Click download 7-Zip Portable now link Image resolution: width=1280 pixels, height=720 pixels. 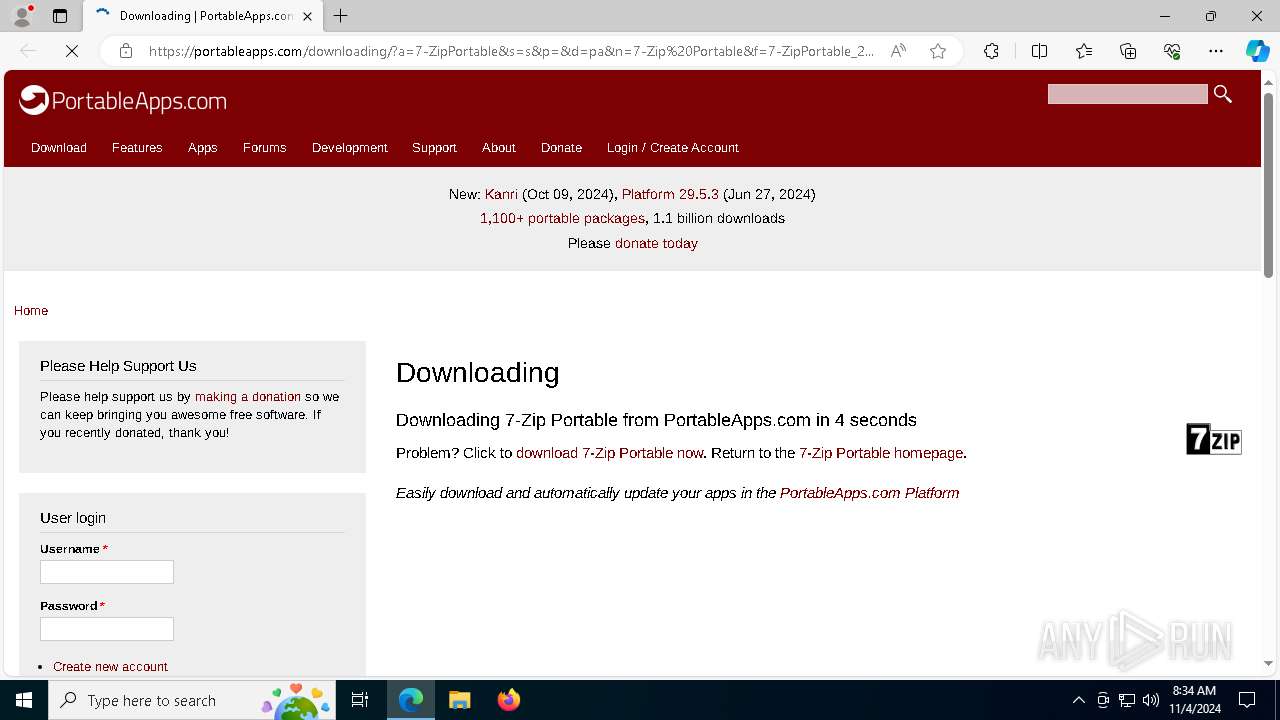point(609,453)
